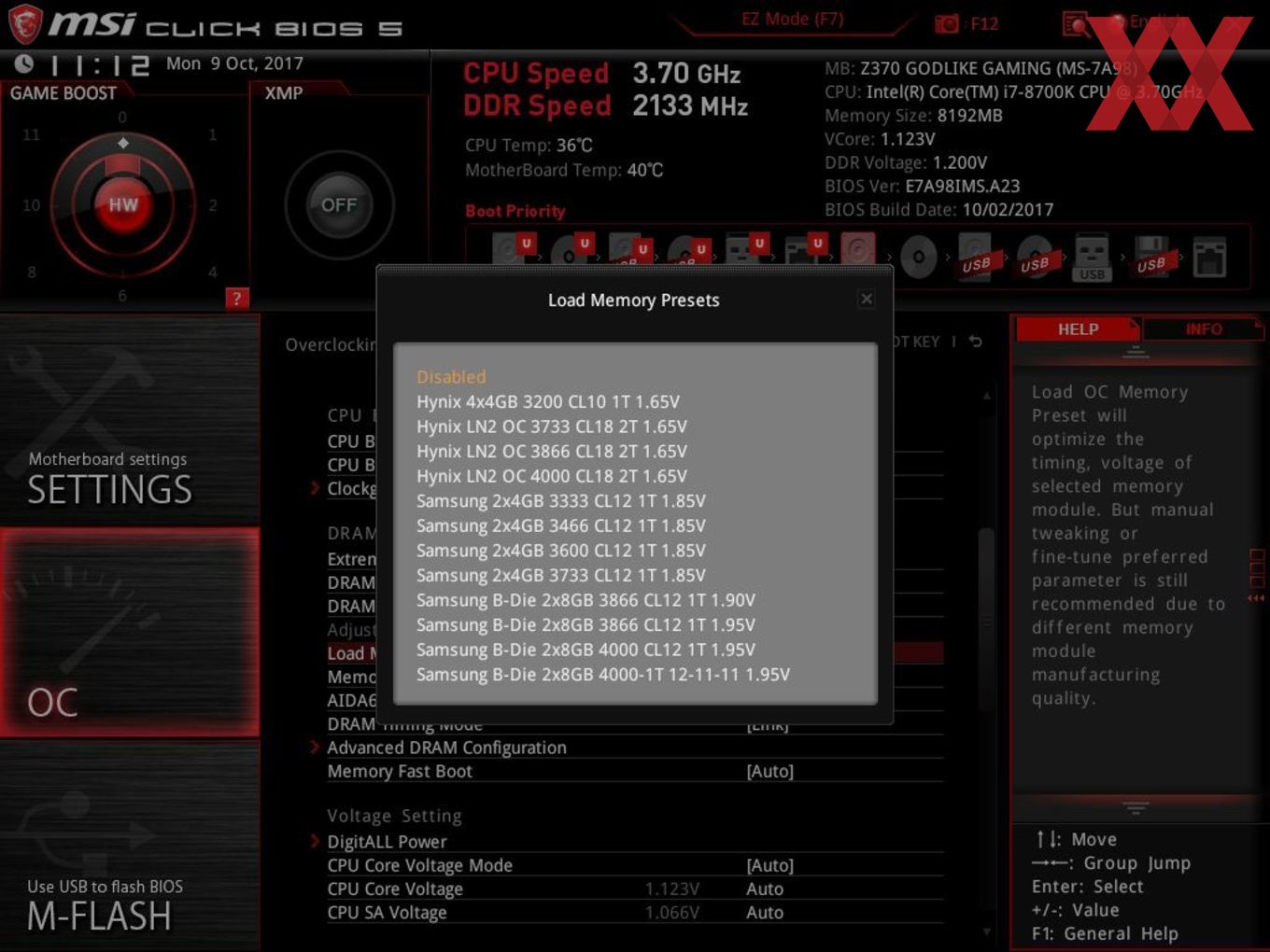Pick Samsung 2x4GB 3333 CL12 preset
1270x952 pixels.
[x=561, y=501]
